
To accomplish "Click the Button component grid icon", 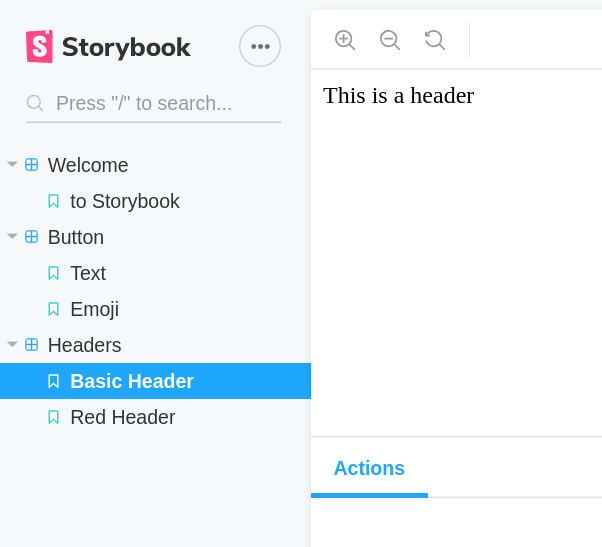I will coord(31,236).
